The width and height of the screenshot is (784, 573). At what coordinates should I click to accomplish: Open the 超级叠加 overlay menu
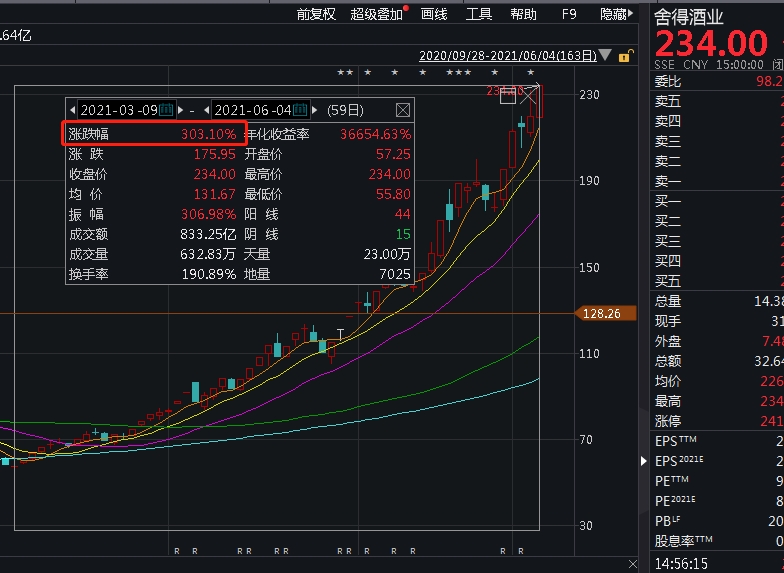tap(376, 14)
